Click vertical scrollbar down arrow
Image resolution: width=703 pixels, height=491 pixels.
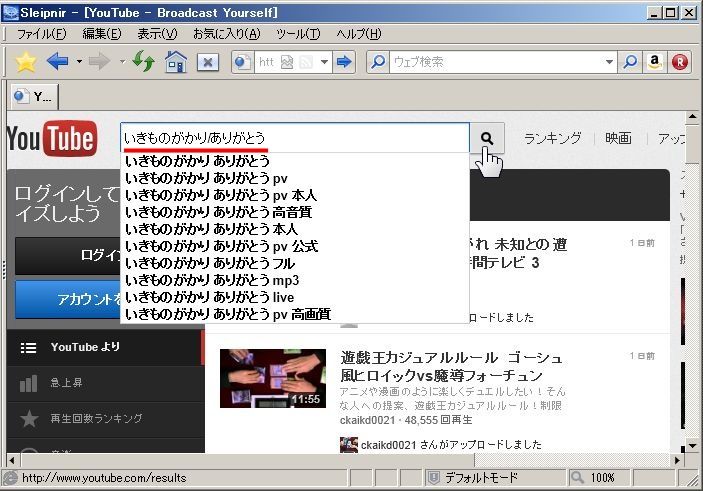(692, 446)
